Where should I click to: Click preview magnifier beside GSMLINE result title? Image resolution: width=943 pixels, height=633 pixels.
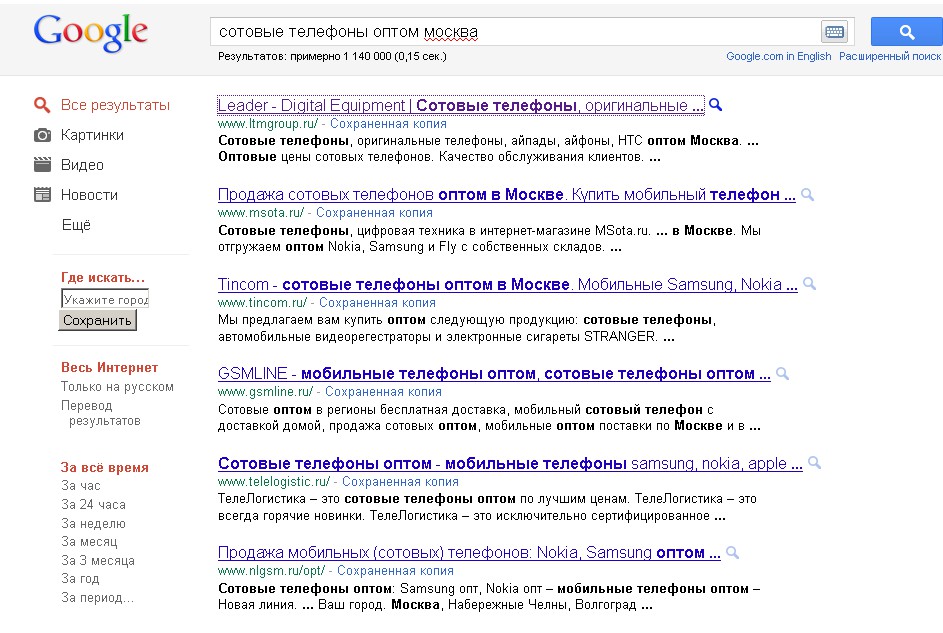(x=782, y=374)
